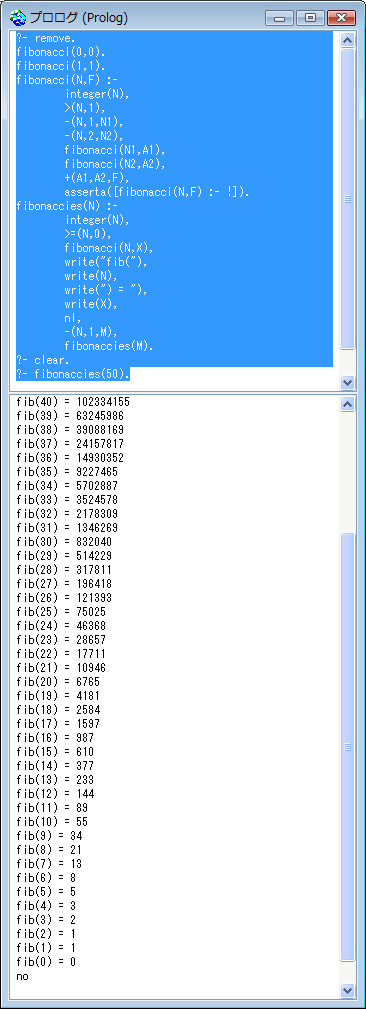Click the asserta line in code
This screenshot has width=366, height=1009.
point(157,192)
